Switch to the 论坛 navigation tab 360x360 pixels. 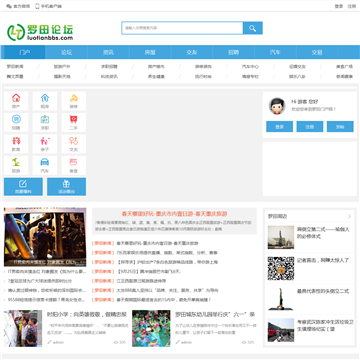coord(66,52)
